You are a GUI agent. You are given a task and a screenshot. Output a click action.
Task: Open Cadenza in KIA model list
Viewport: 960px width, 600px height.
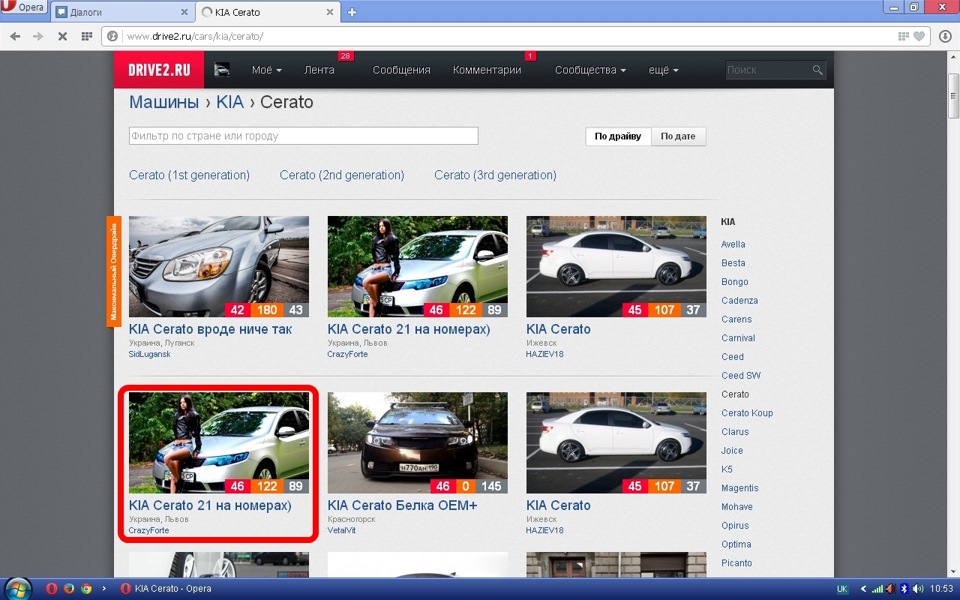740,301
